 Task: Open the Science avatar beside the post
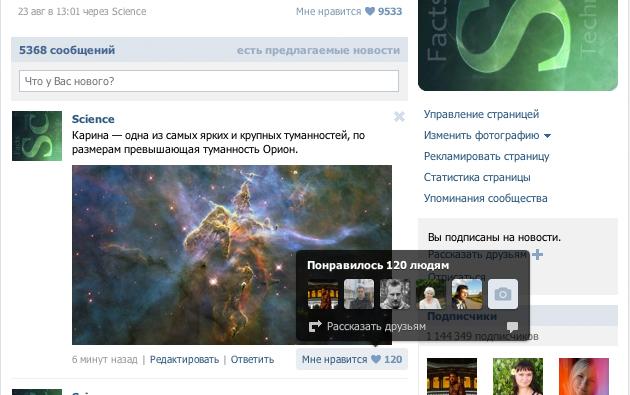point(37,136)
